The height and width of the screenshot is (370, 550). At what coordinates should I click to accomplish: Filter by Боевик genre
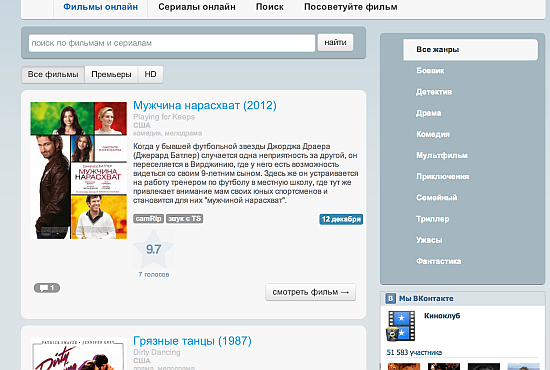[430, 71]
